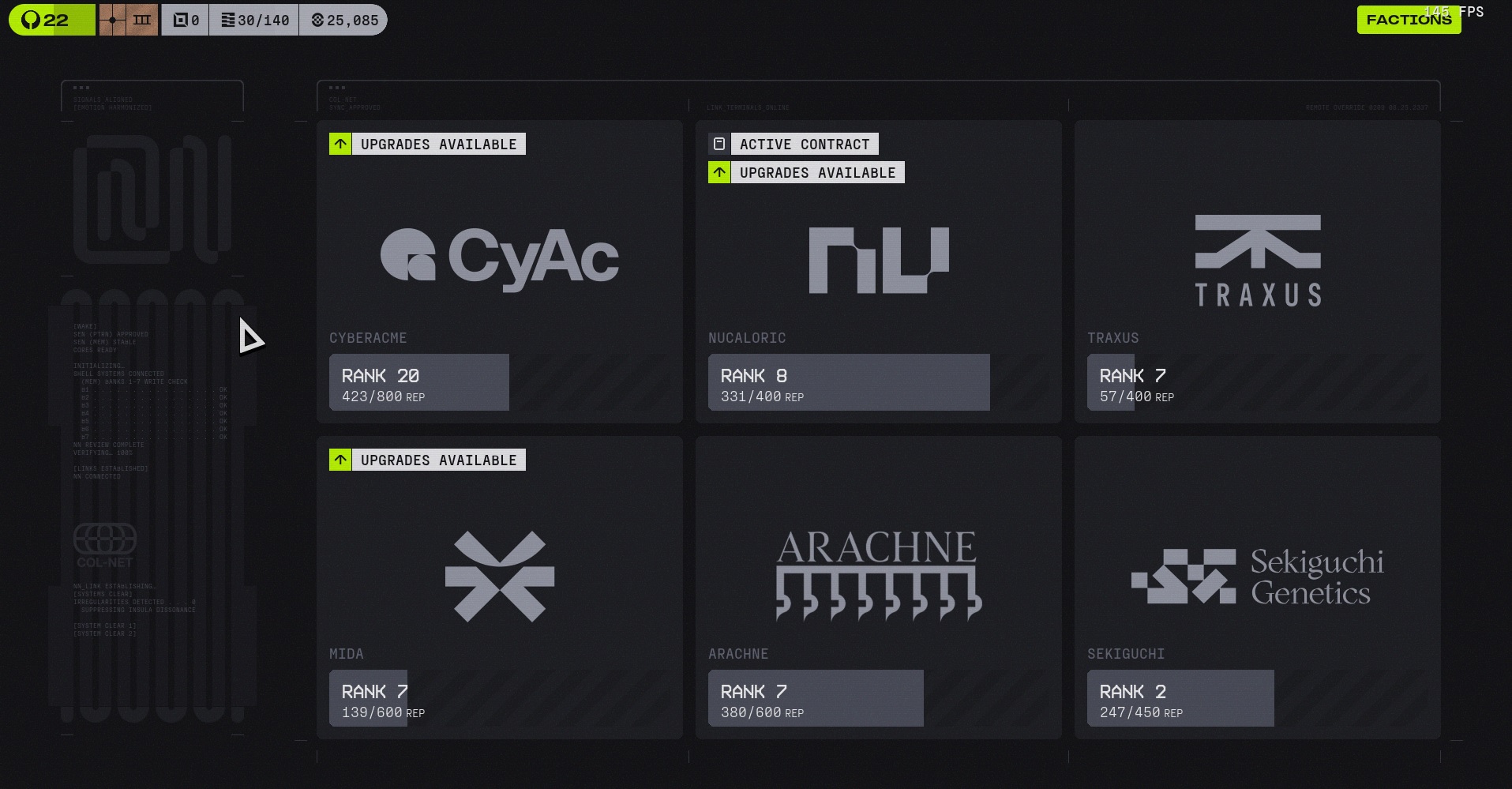Click NuCaloric's Rank 8 reputation bar
Viewport: 1512px width, 789px height.
(879, 382)
